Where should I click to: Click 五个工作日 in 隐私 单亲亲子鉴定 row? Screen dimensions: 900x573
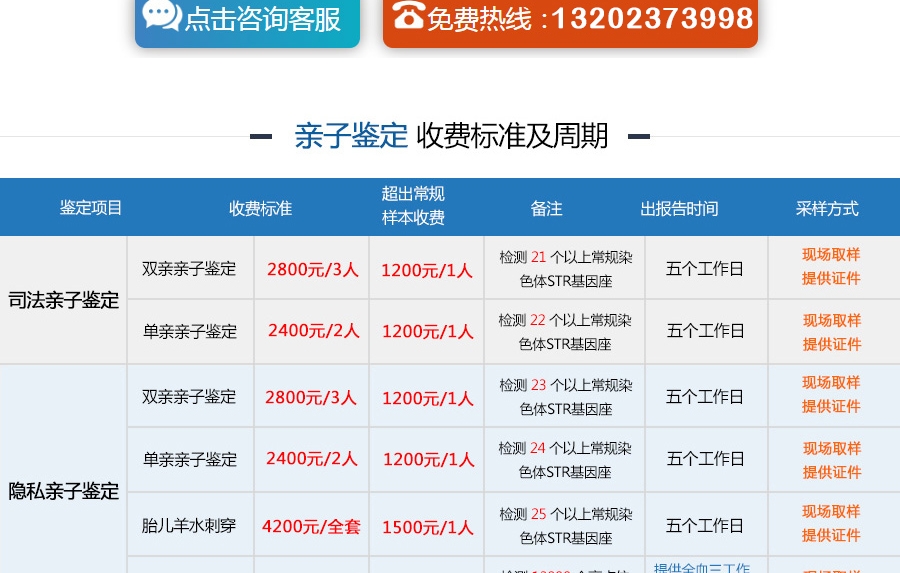point(705,458)
